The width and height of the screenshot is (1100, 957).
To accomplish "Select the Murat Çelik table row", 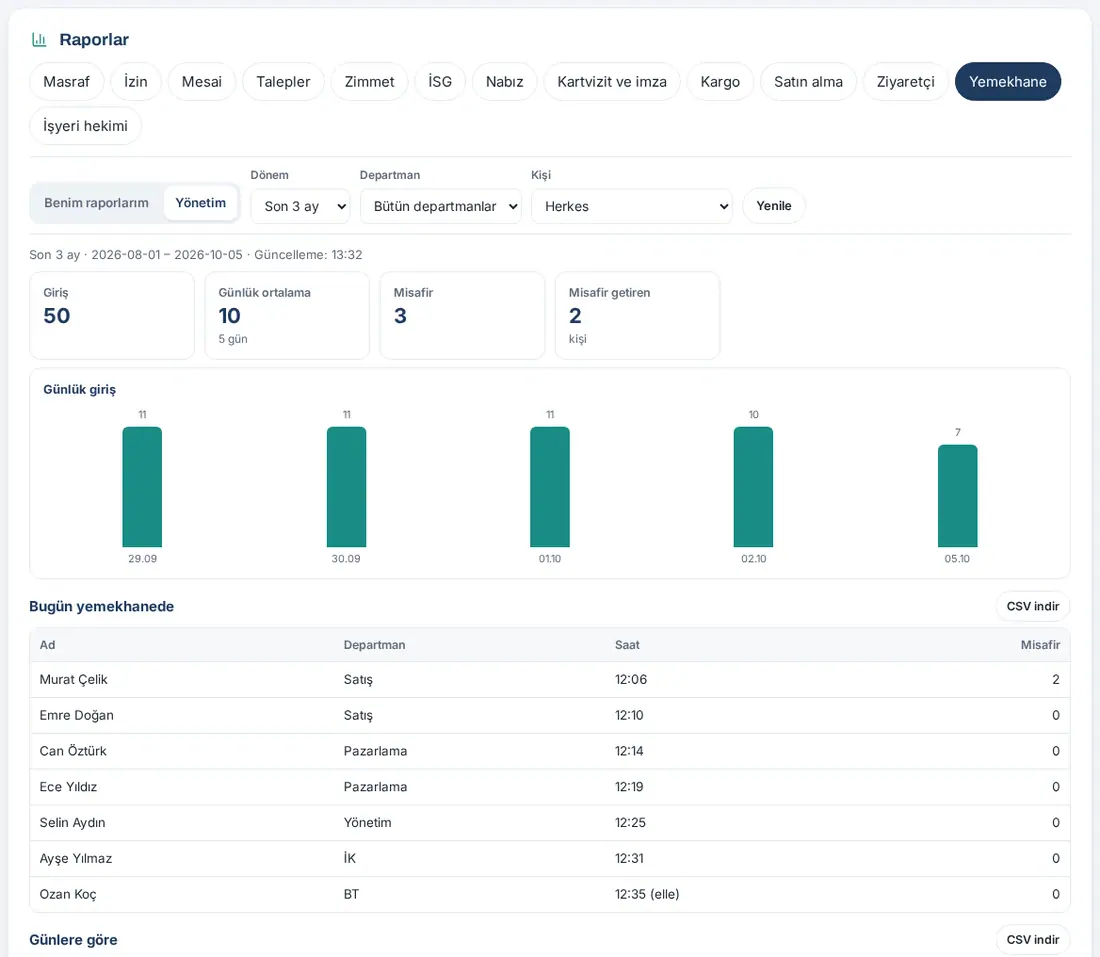I will 550,679.
